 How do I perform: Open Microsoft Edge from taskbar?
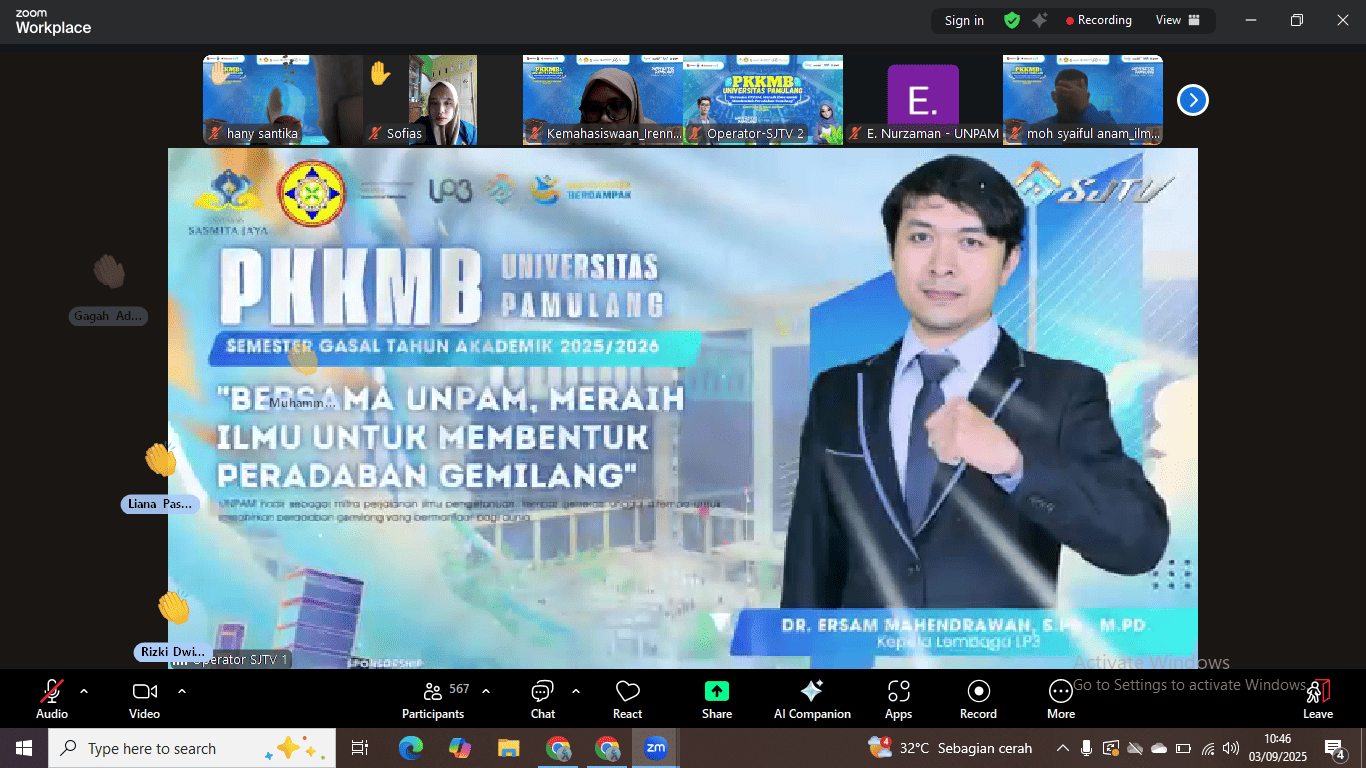411,748
